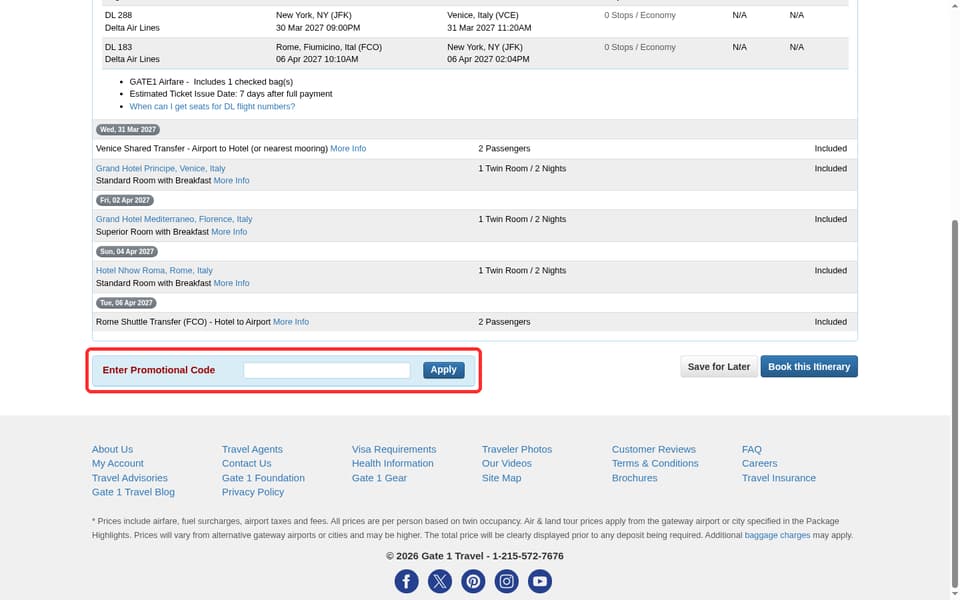960x600 pixels.
Task: Open Careers footer link
Action: point(760,463)
